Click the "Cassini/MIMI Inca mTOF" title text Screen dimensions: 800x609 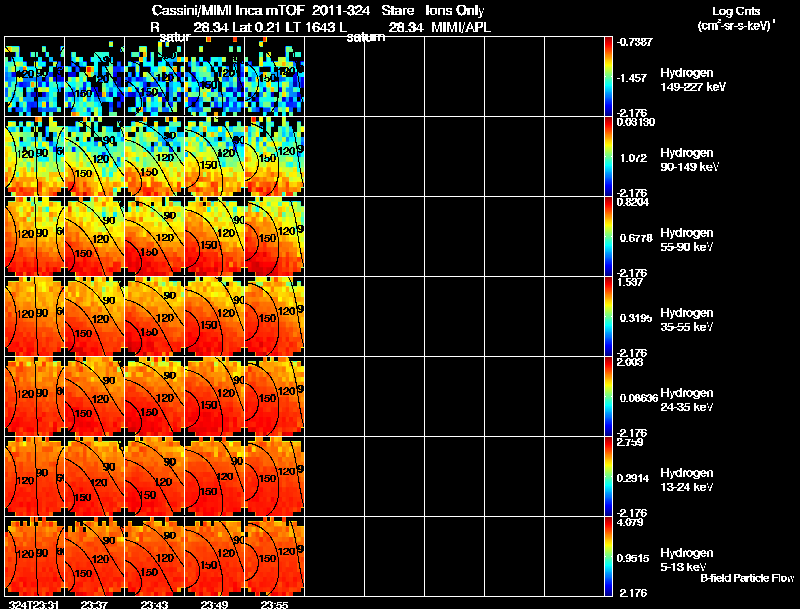[228, 10]
